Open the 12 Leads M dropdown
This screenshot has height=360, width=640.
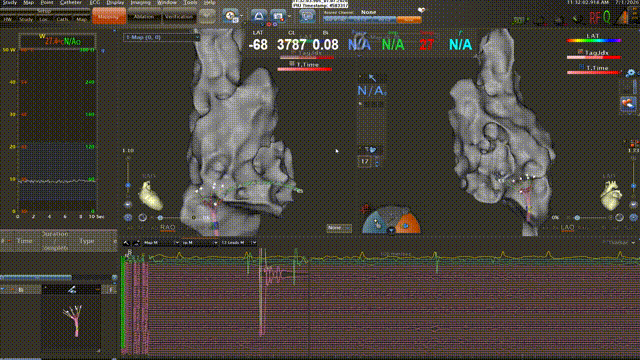pyautogui.click(x=238, y=243)
